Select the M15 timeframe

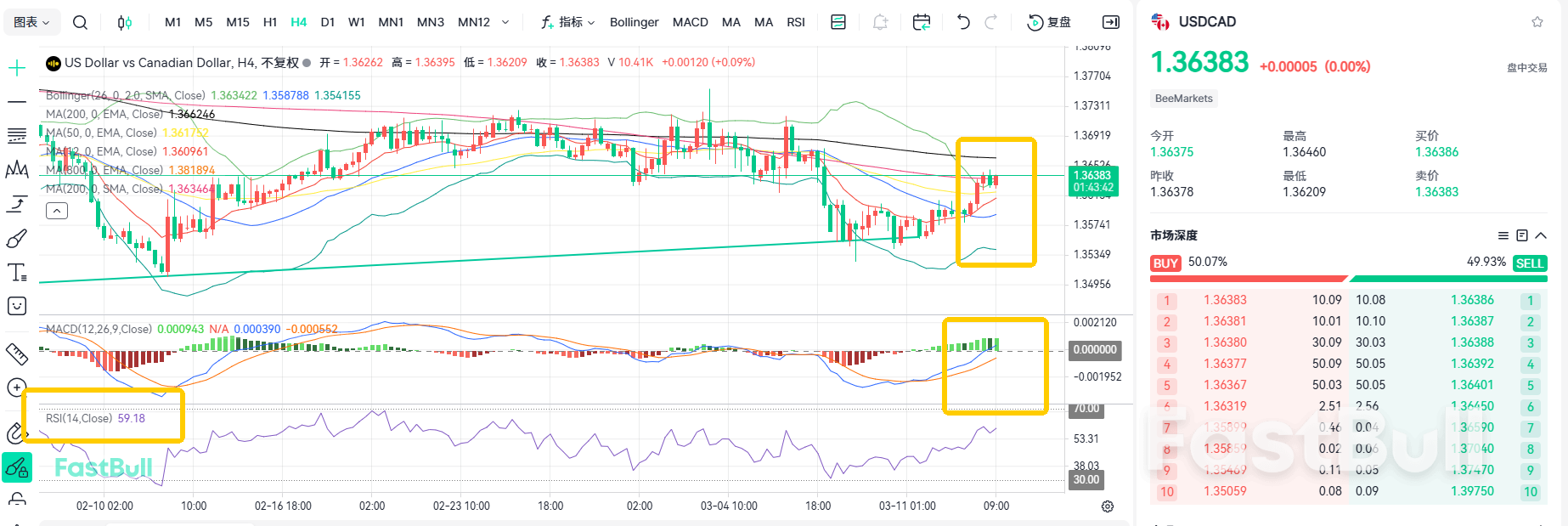point(238,22)
